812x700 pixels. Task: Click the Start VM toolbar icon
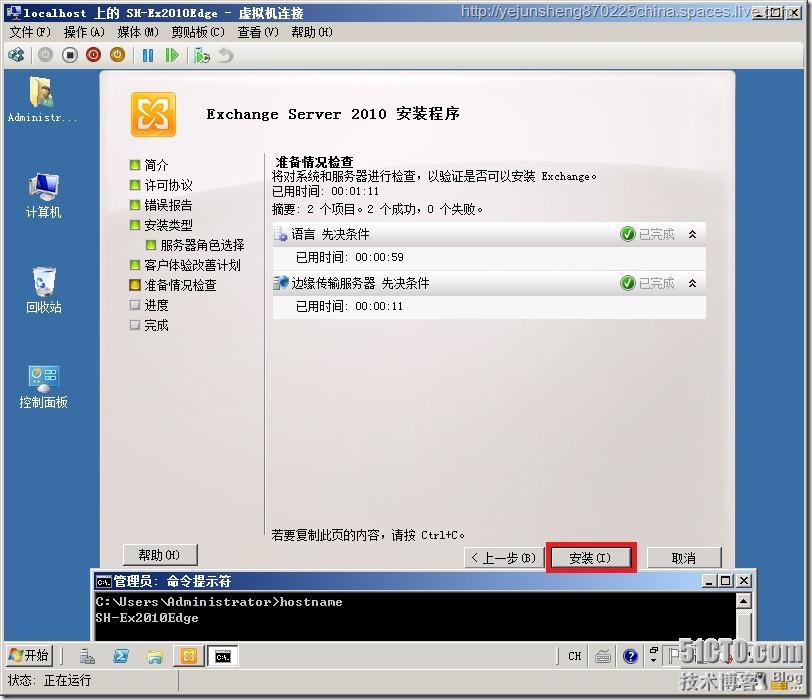[46, 55]
